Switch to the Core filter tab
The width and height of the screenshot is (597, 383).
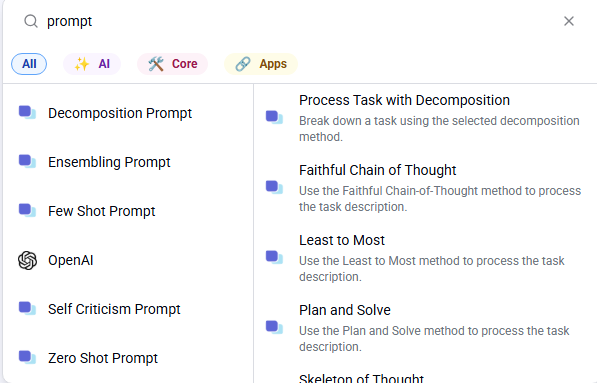(172, 64)
